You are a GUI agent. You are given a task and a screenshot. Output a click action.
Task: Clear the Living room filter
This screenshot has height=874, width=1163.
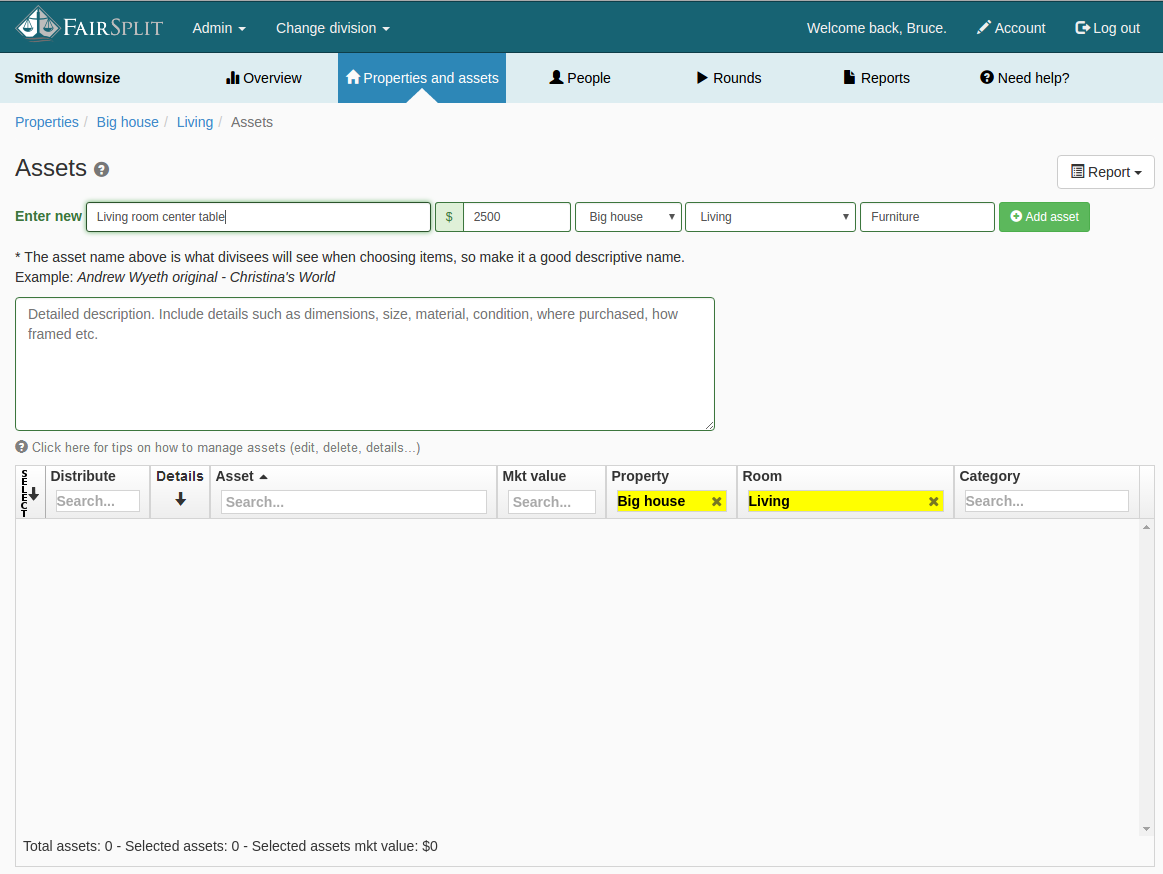tap(933, 502)
